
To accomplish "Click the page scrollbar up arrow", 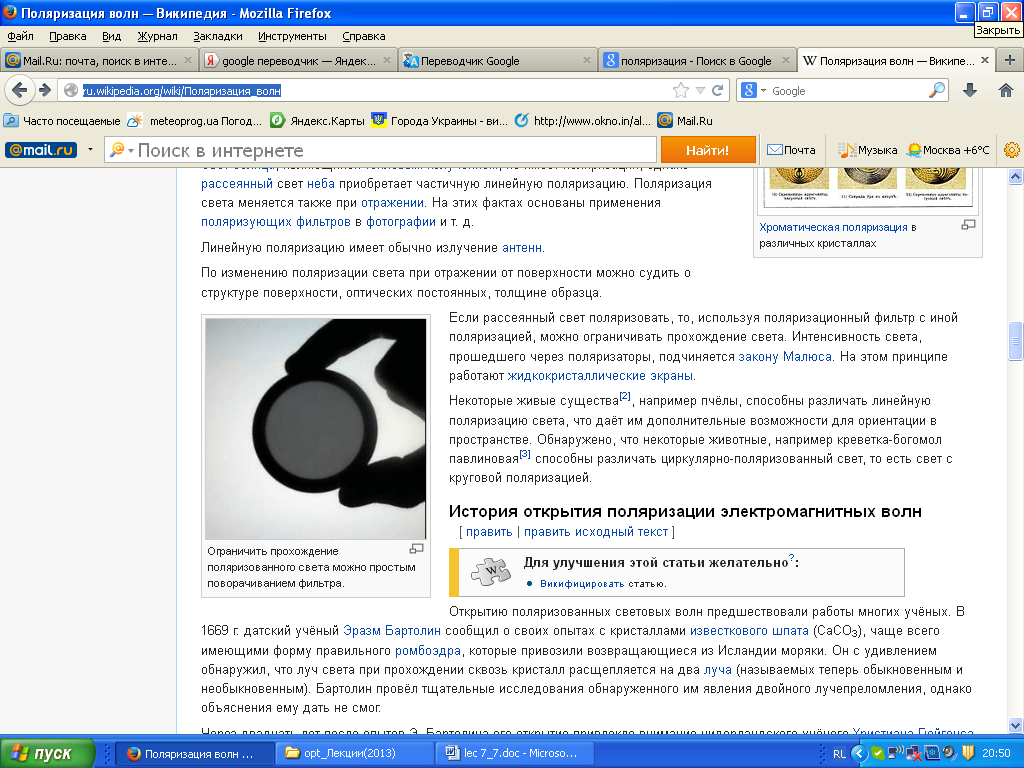I will [1015, 176].
